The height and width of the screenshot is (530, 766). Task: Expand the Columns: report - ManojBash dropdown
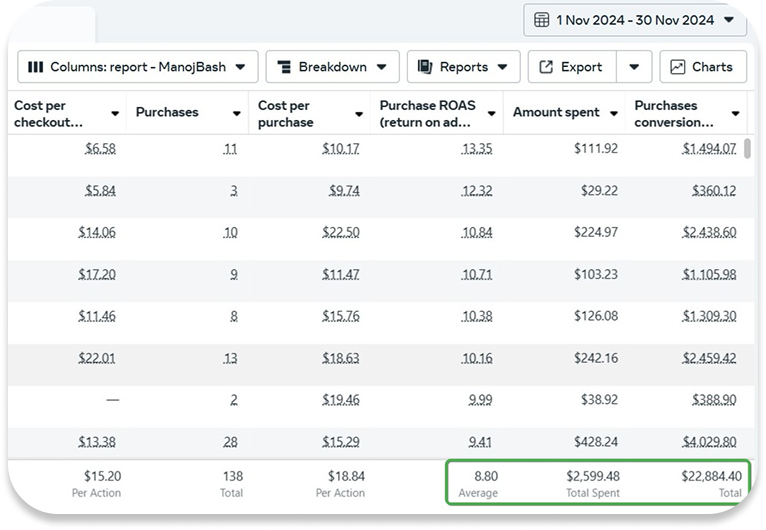click(138, 67)
